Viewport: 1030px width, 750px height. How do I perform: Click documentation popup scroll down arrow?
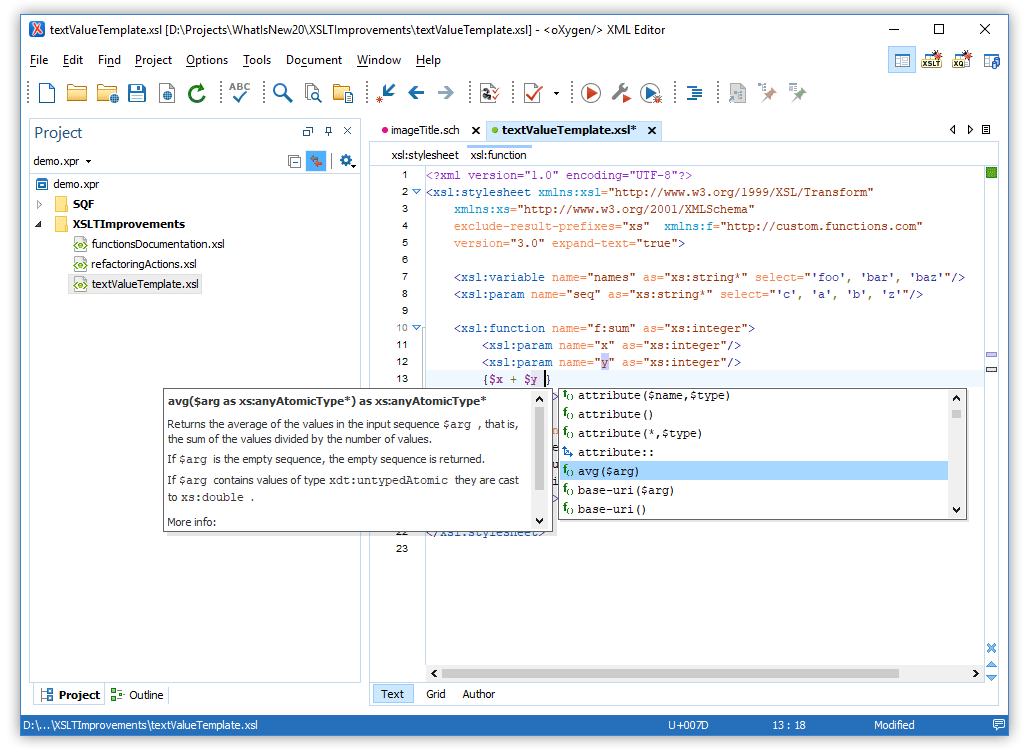click(x=539, y=521)
